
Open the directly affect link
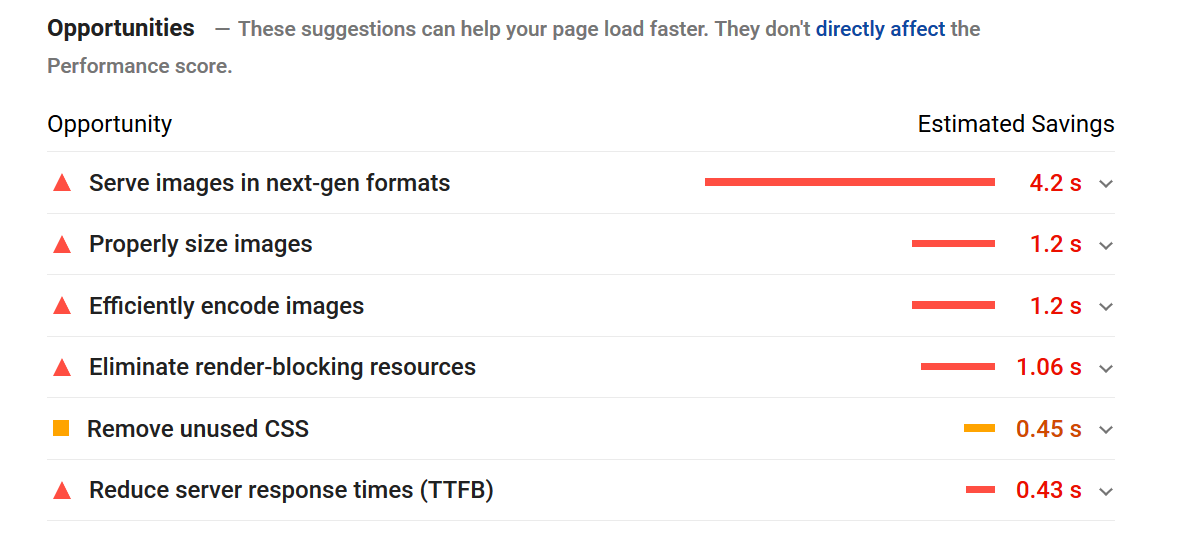[x=880, y=29]
